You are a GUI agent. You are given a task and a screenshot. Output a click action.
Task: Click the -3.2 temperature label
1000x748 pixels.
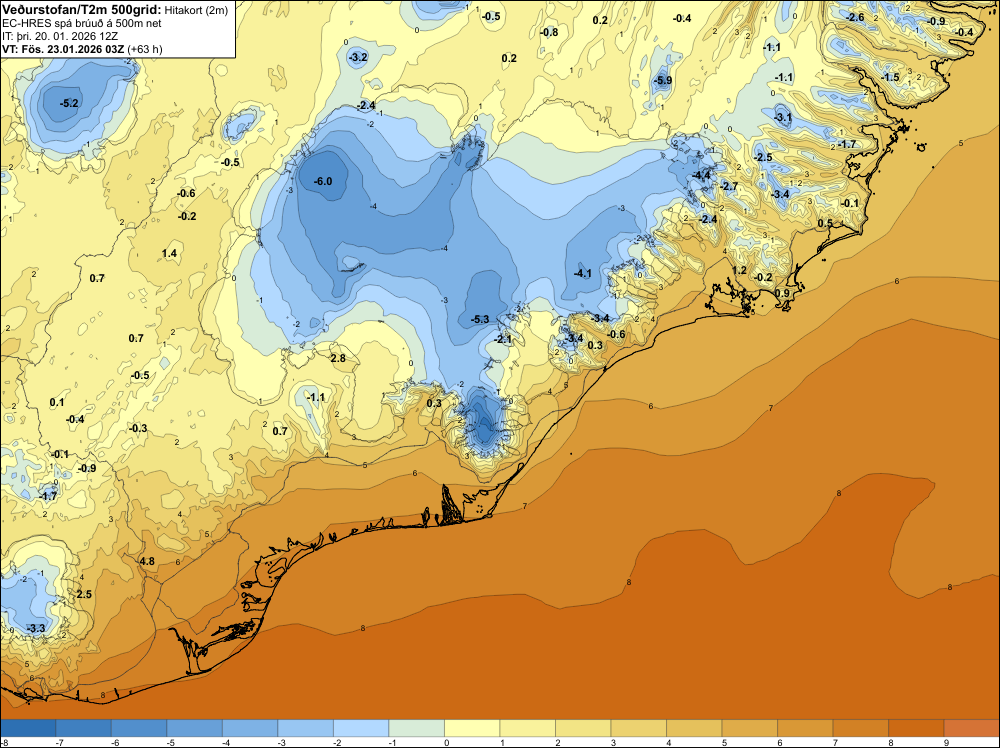[x=358, y=57]
